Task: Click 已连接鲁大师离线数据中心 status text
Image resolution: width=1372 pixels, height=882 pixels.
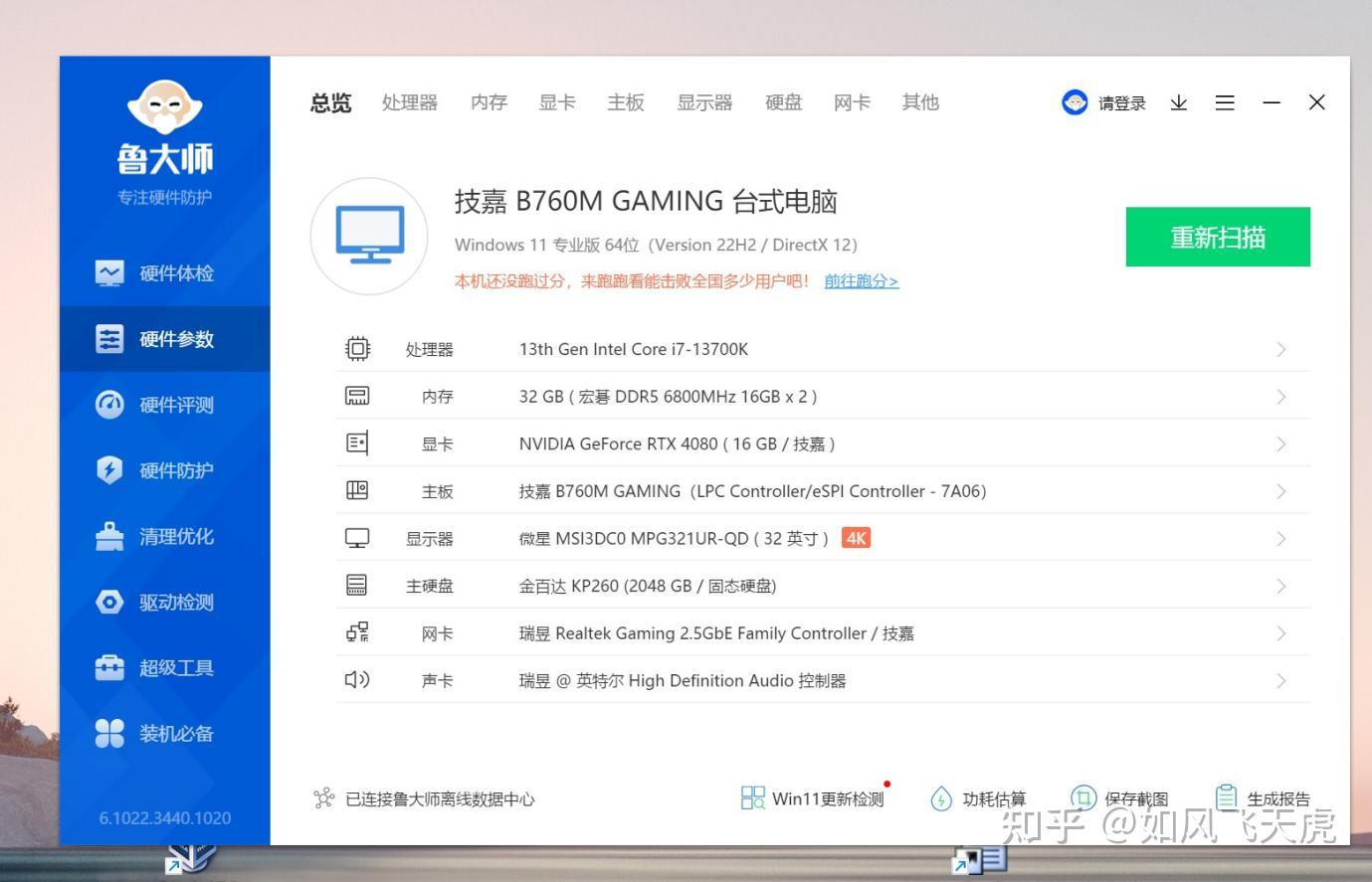Action: [440, 799]
